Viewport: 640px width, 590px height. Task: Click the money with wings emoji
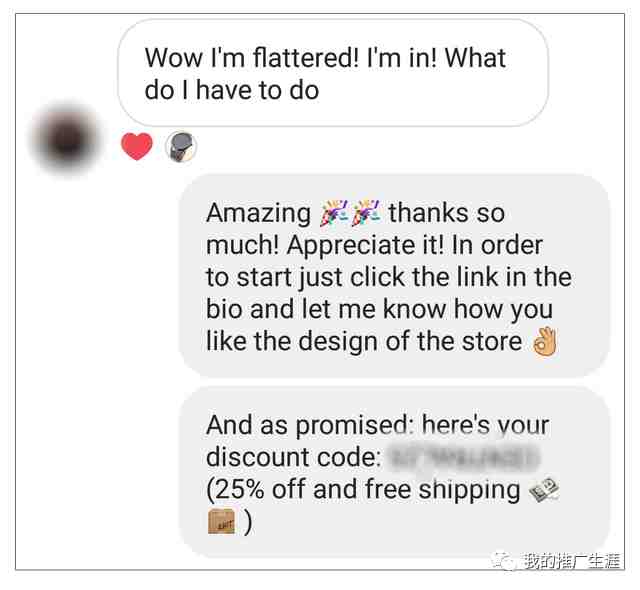pos(544,488)
